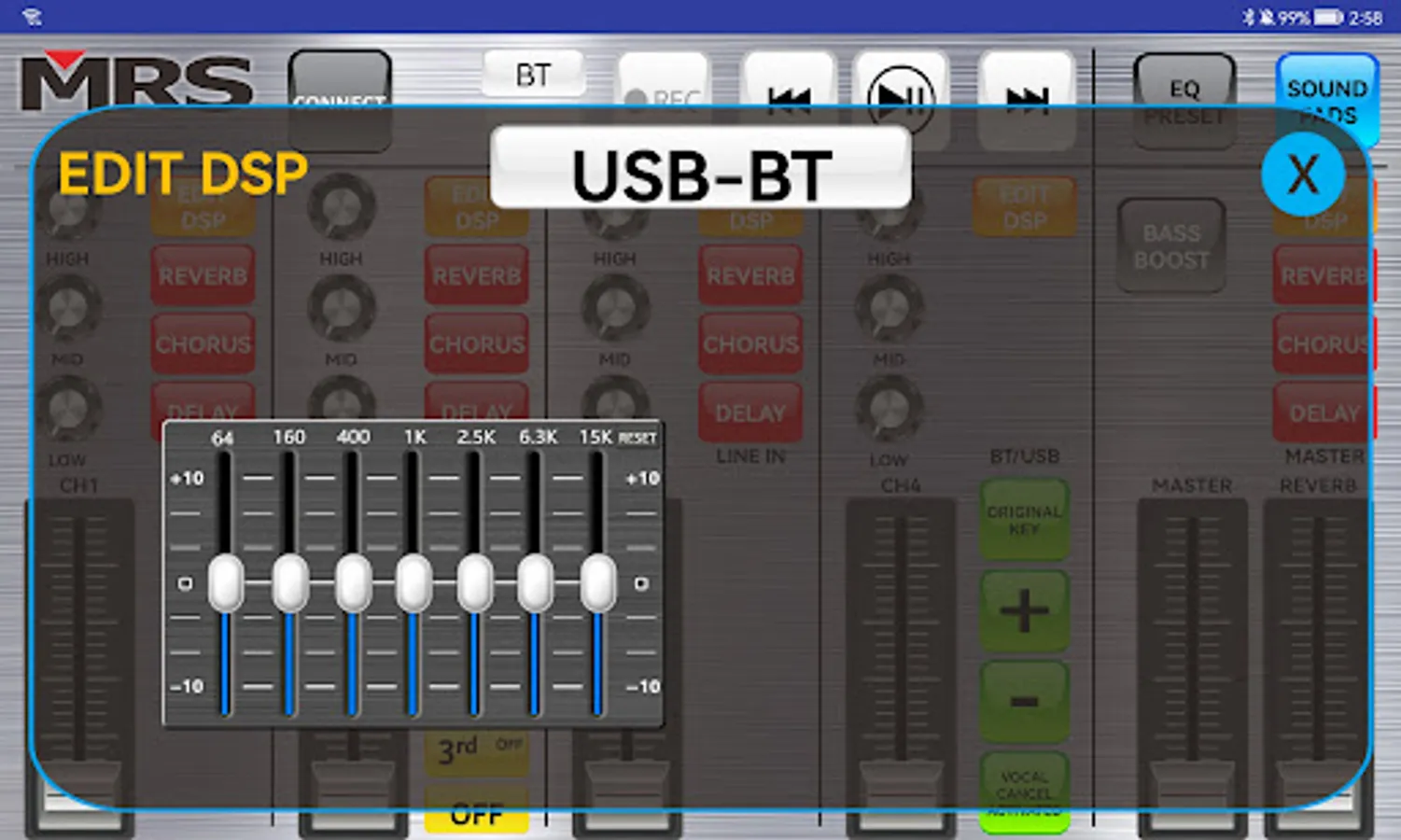
Task: Tap the BT source button at top
Action: tap(534, 75)
